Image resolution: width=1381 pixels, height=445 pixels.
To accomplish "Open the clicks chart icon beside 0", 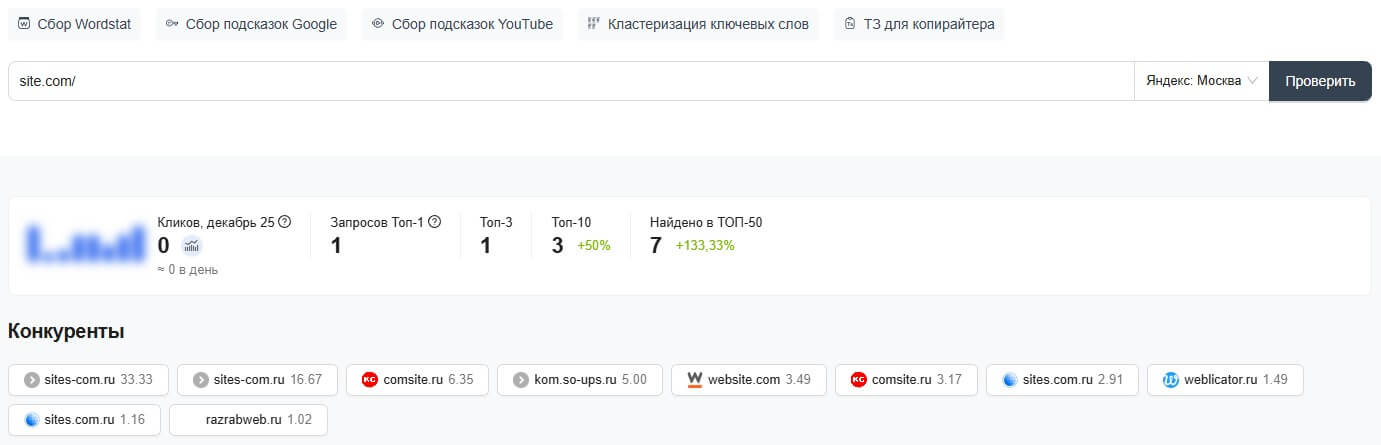I will coord(191,246).
